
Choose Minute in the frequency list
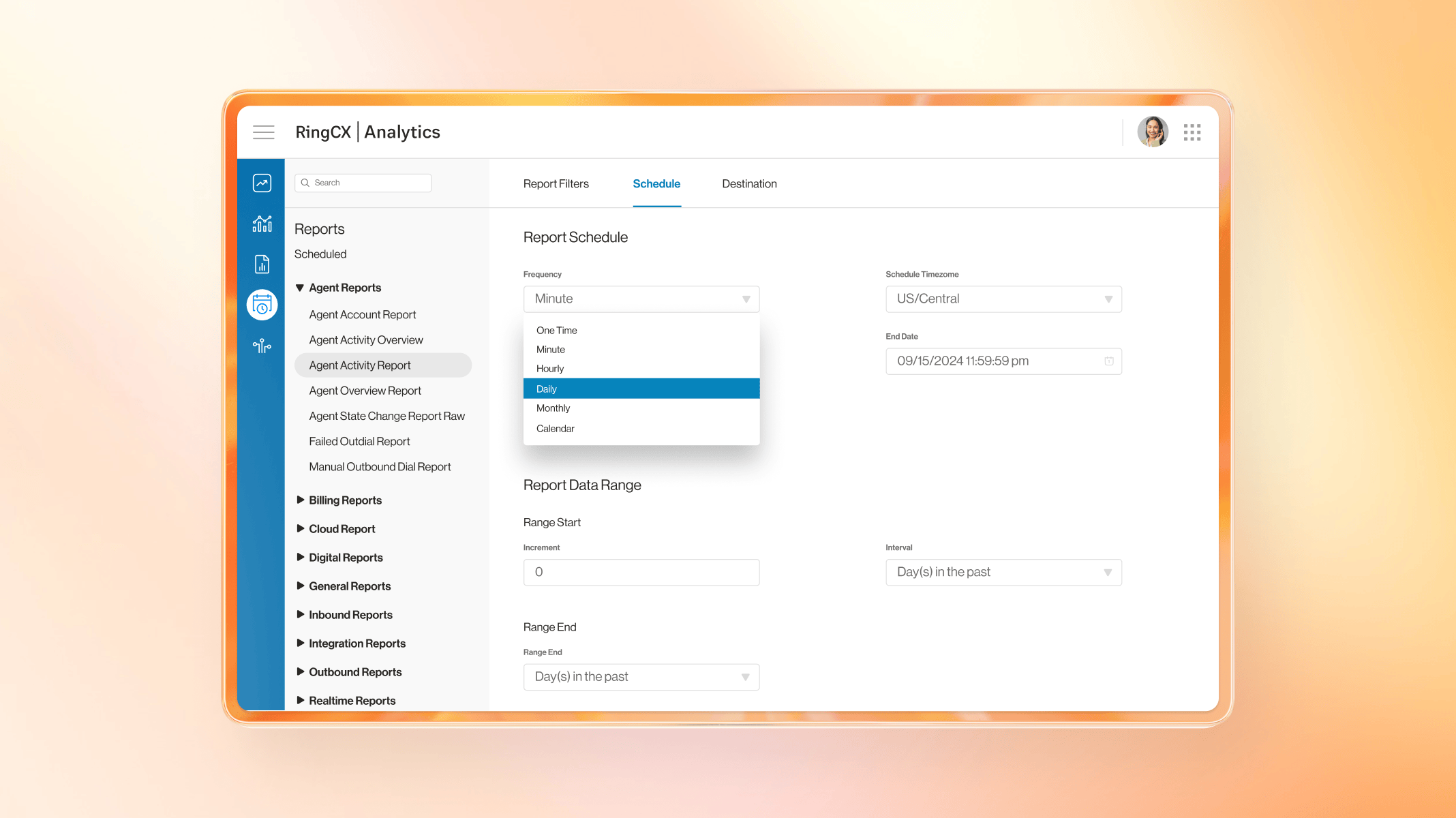tap(641, 350)
